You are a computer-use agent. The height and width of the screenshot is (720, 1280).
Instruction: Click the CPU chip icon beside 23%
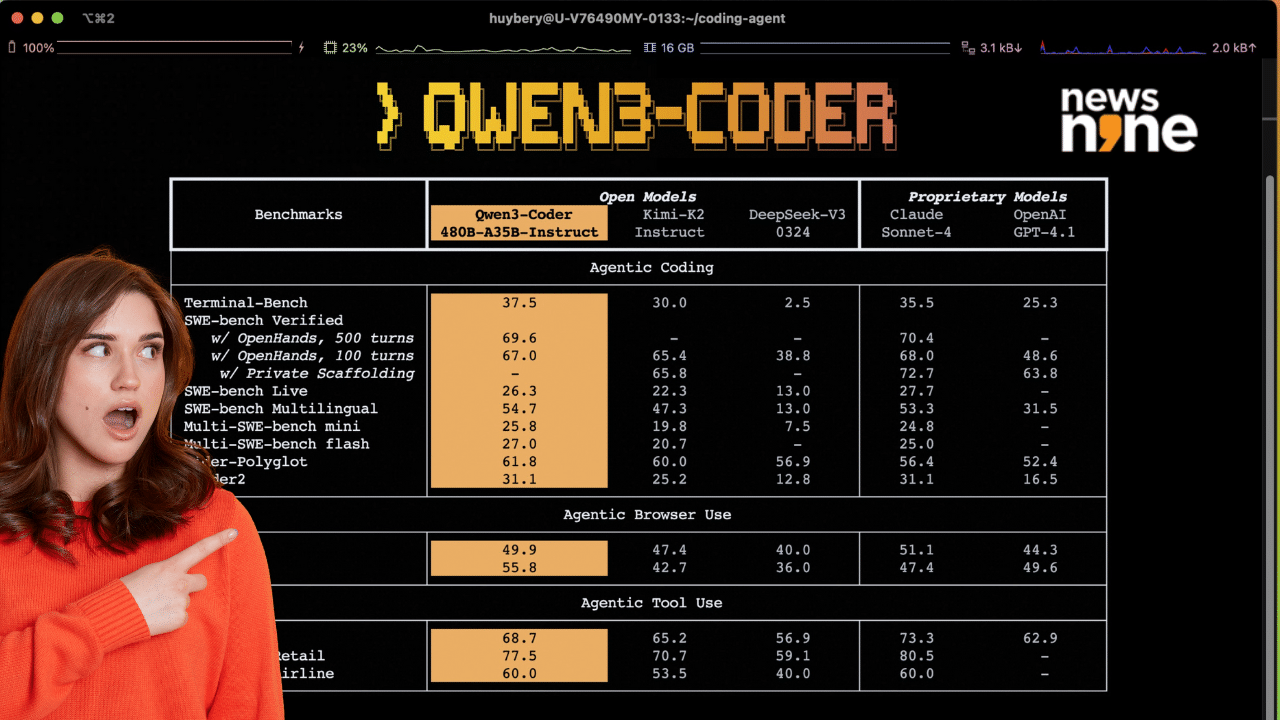[331, 47]
